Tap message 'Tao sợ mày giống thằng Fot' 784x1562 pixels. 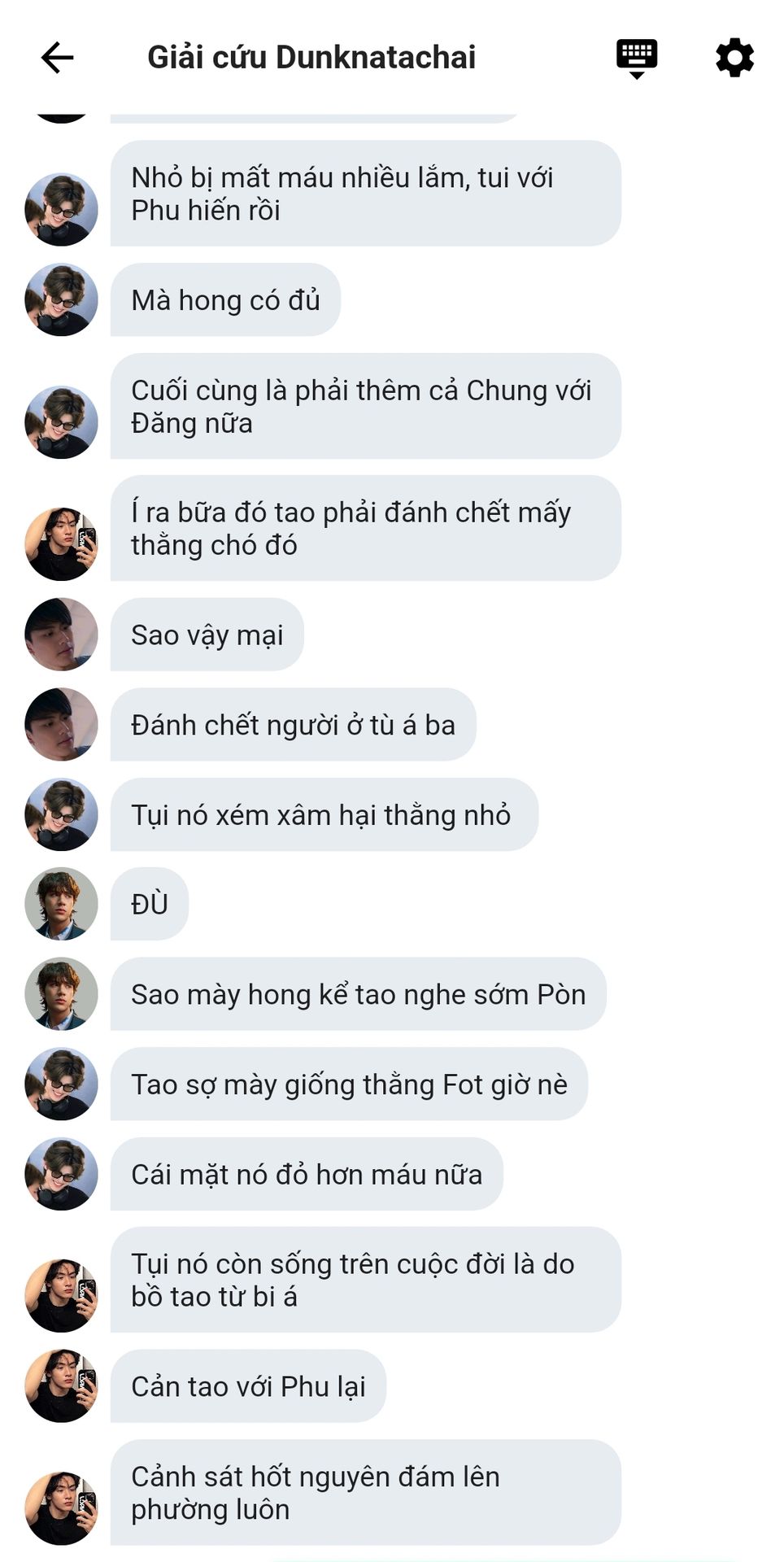coord(350,1084)
